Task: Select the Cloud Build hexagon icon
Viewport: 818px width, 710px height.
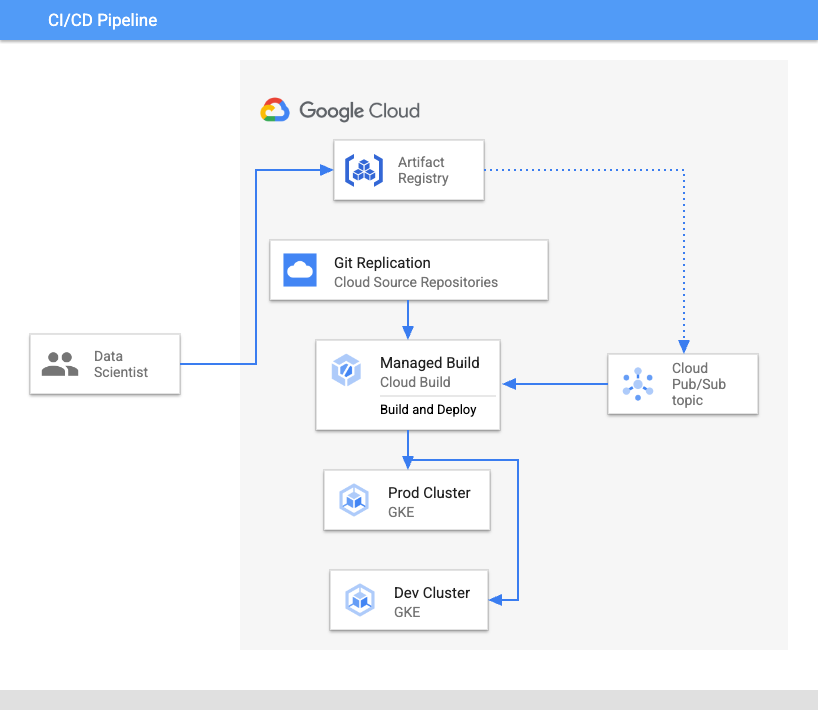Action: 346,370
